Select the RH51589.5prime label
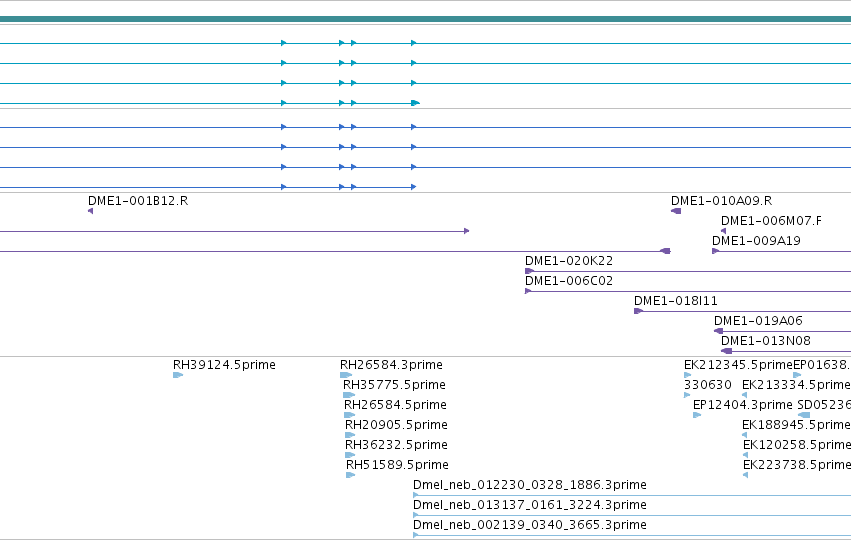Image resolution: width=851 pixels, height=540 pixels. point(397,466)
